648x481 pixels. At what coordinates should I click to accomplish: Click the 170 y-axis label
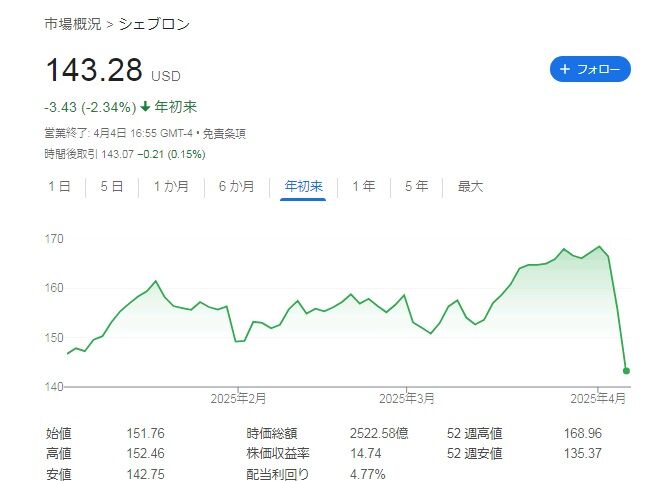click(x=54, y=239)
